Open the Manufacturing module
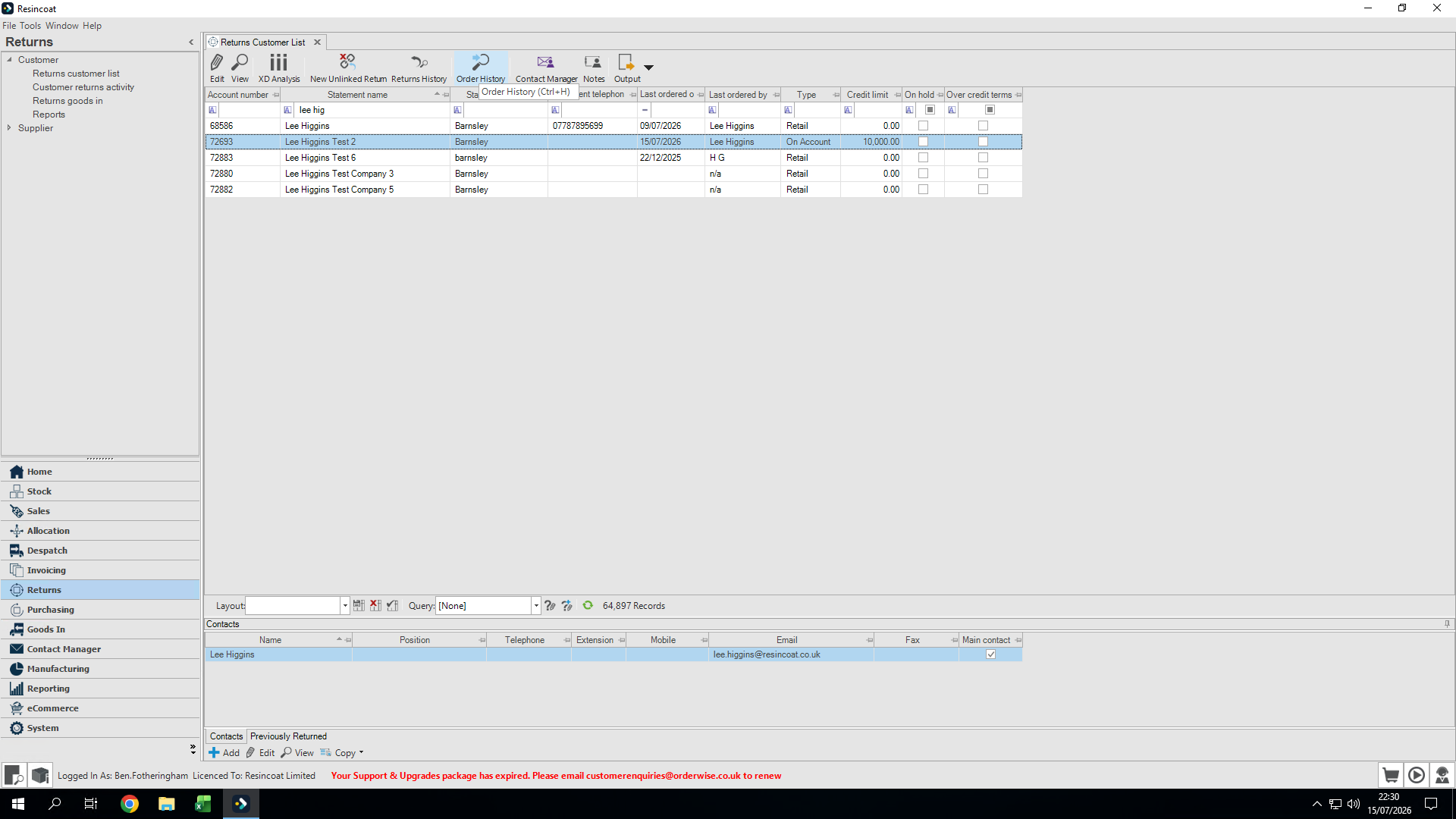This screenshot has height=819, width=1456. pyautogui.click(x=100, y=669)
